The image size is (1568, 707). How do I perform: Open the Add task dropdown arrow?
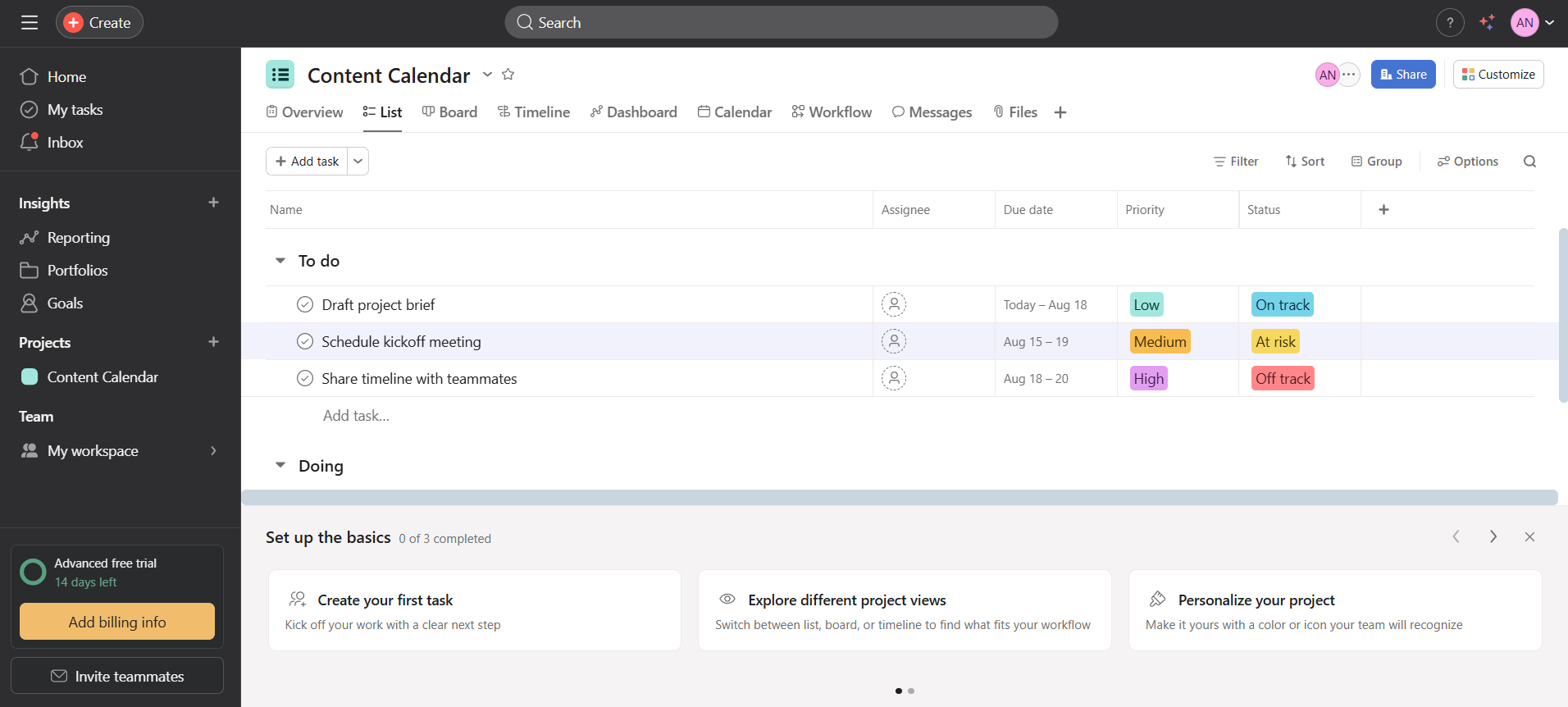(x=358, y=162)
